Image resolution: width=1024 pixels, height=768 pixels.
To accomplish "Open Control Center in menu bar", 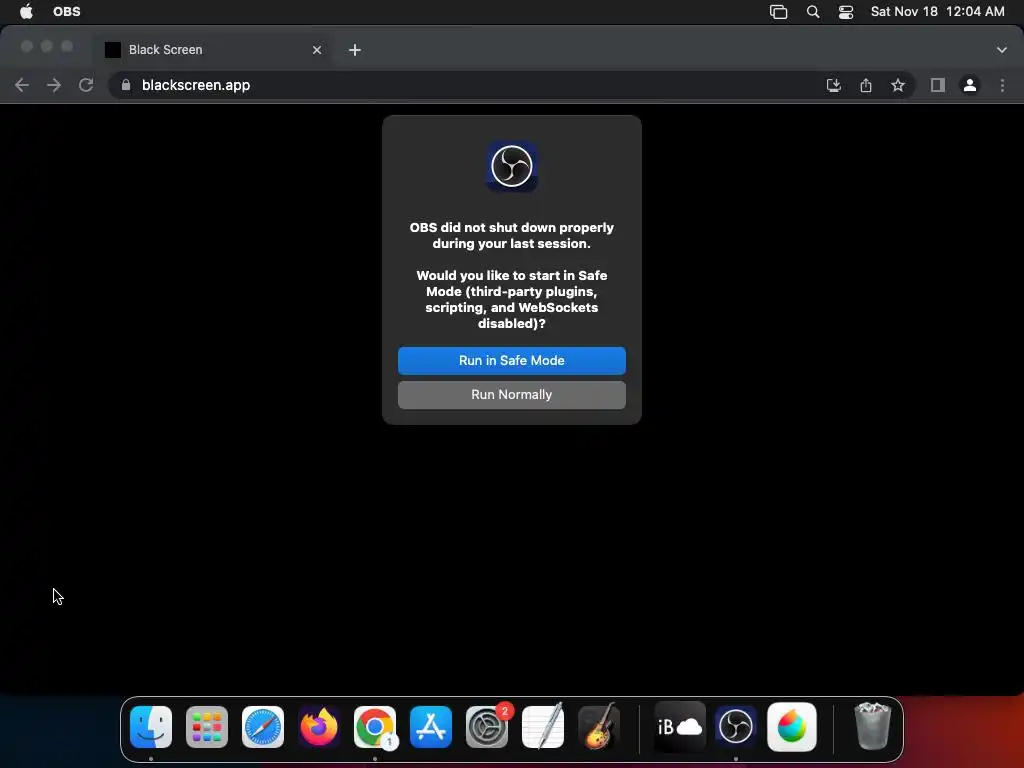I will [846, 12].
